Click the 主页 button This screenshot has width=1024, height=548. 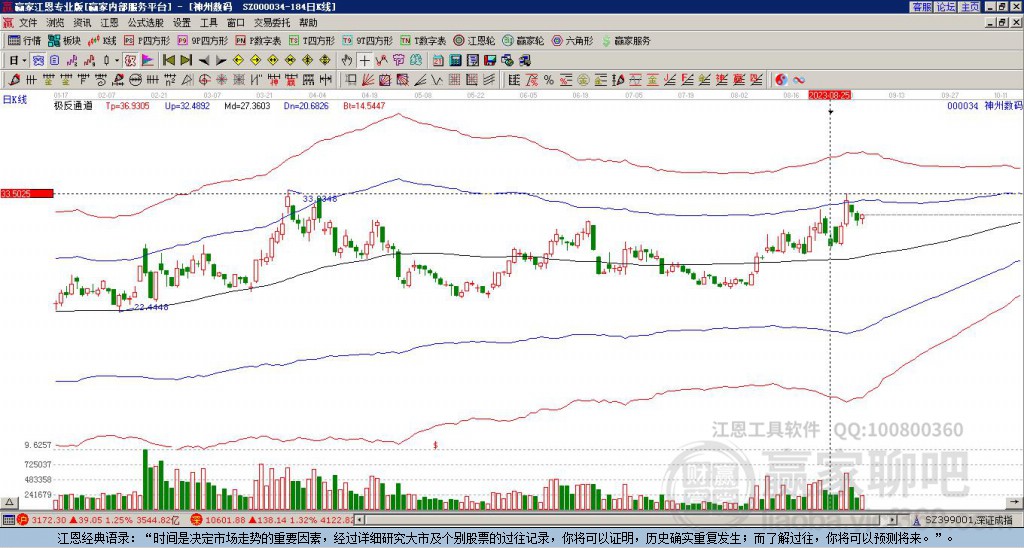(969, 7)
